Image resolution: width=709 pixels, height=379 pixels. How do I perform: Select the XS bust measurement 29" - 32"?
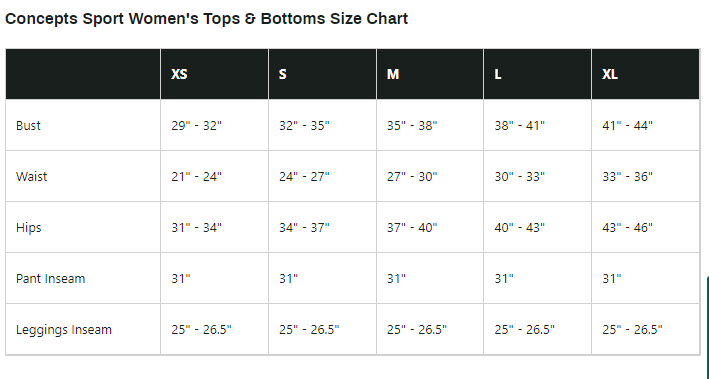pyautogui.click(x=197, y=125)
